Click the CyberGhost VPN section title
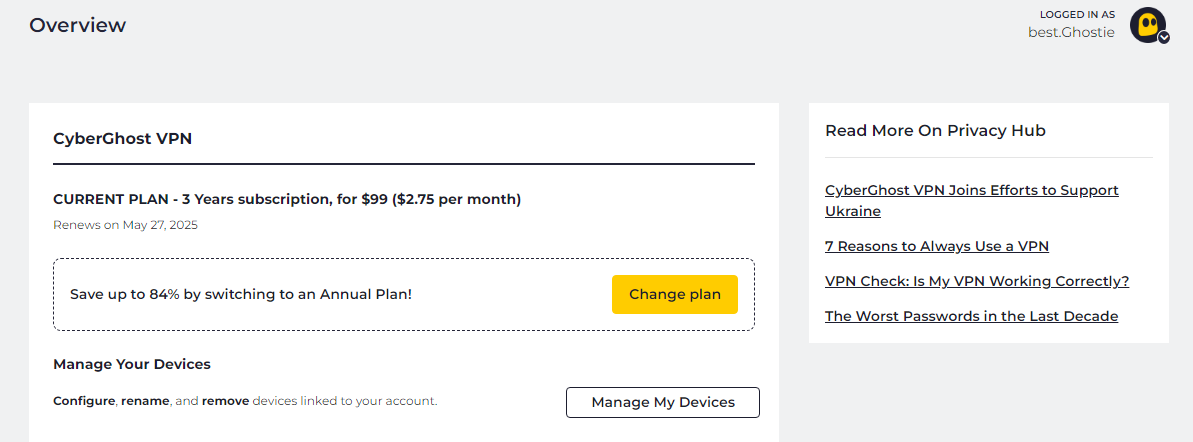Screen dimensions: 1193x442 point(122,139)
